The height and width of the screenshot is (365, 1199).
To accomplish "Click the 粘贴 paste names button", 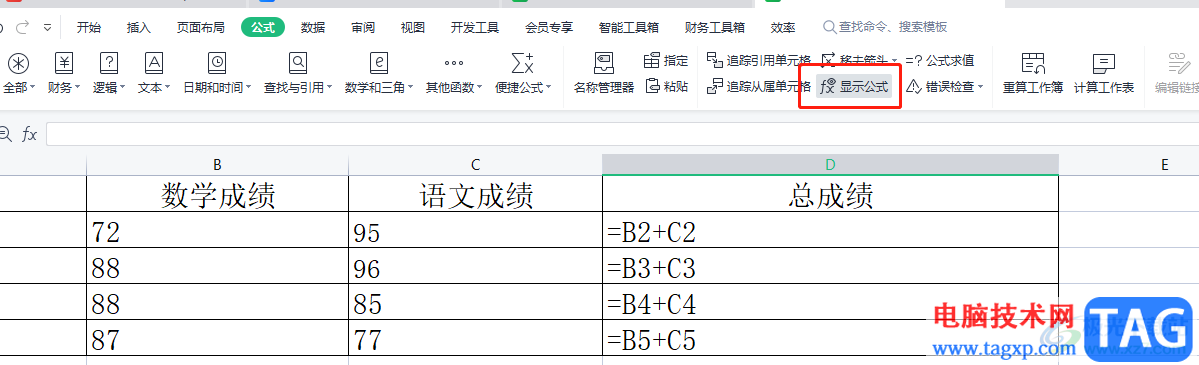I will click(x=666, y=86).
